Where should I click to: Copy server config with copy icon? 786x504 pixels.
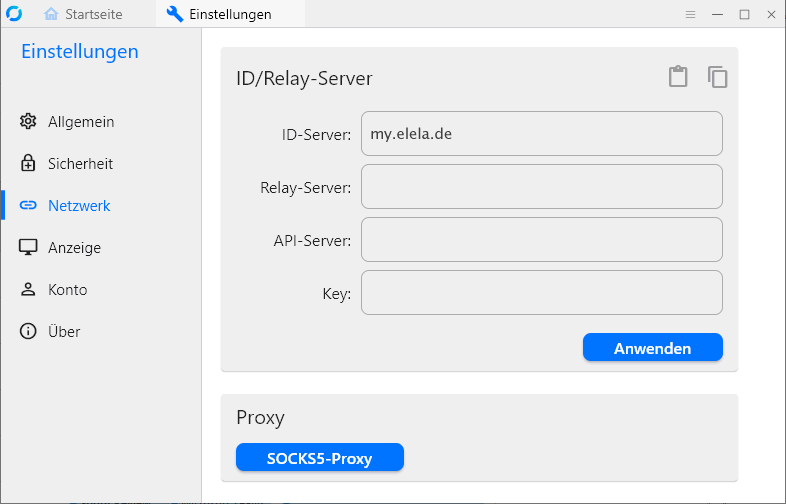[x=717, y=77]
